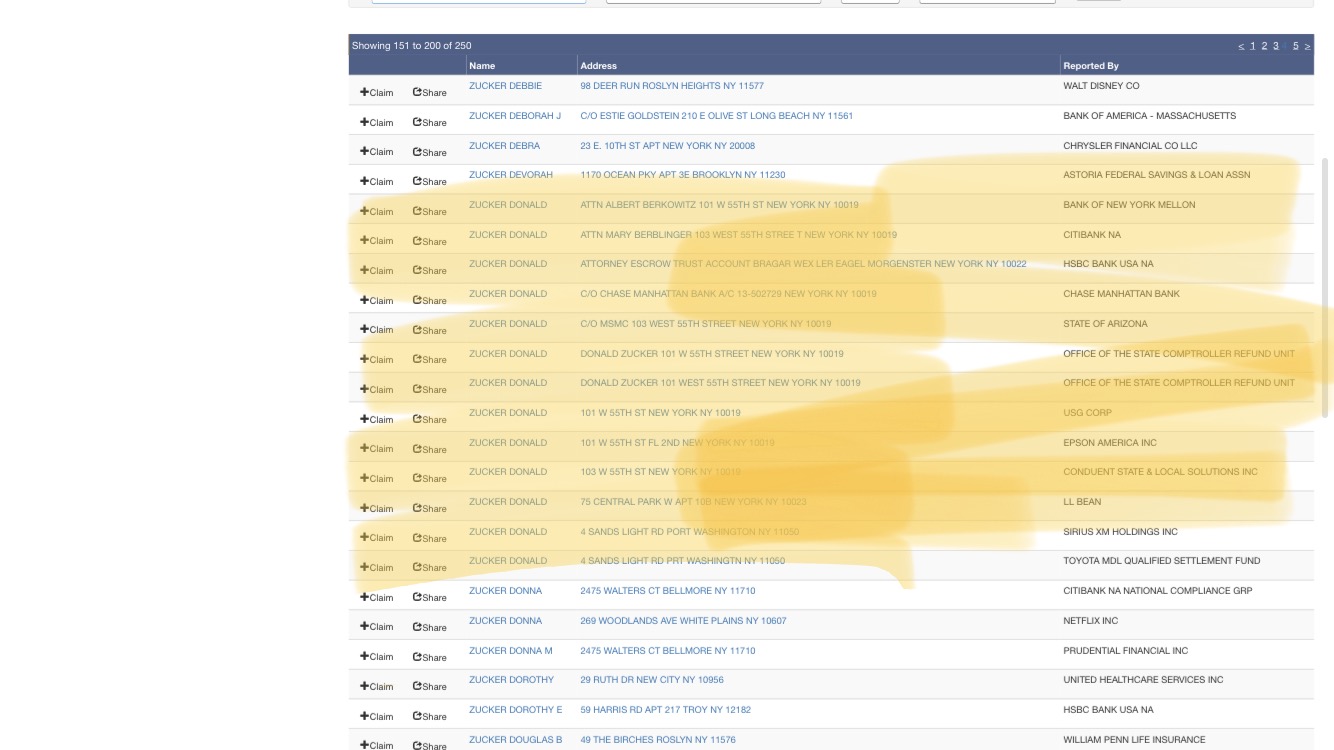Share the Netflix Inc record
Image resolution: width=1334 pixels, height=750 pixels.
pos(430,627)
